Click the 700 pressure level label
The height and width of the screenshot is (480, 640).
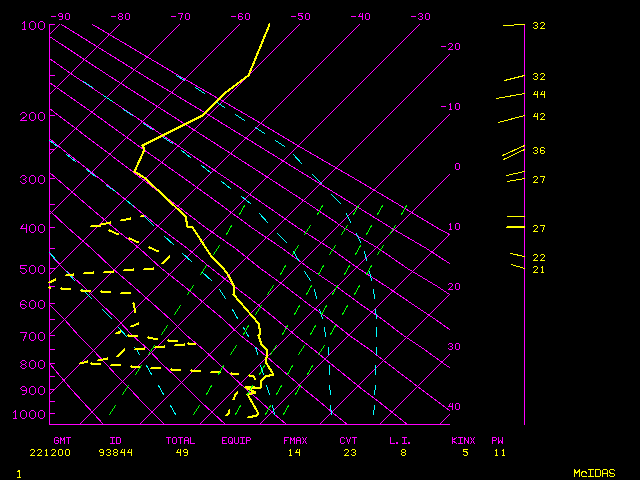[32, 337]
